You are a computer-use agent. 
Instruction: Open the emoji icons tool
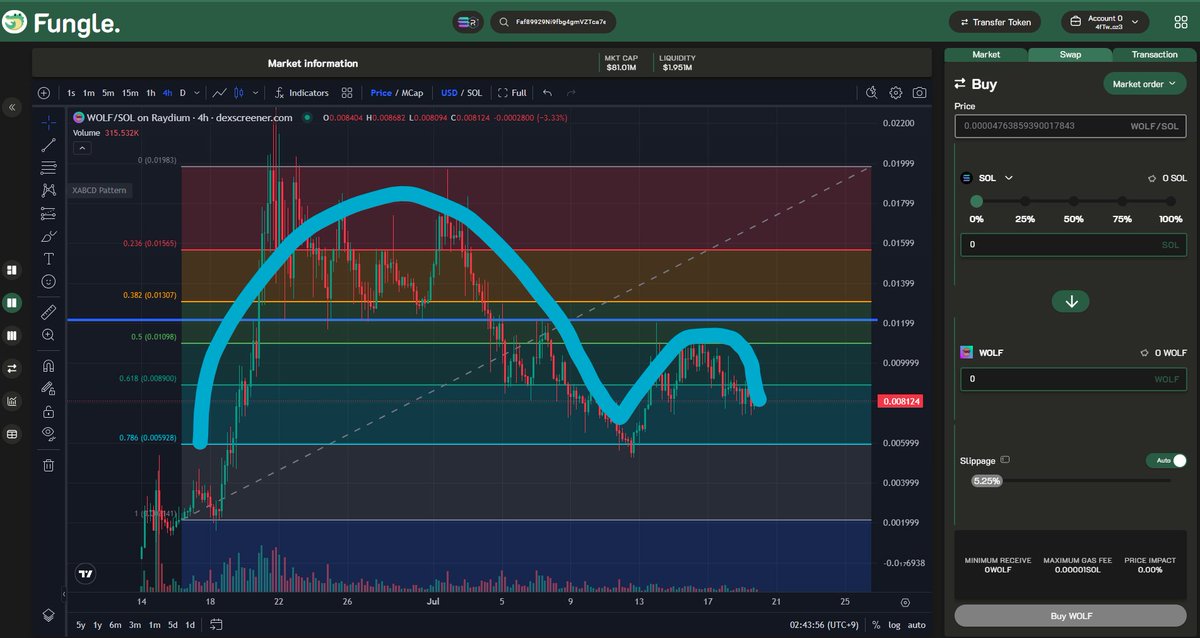point(48,282)
